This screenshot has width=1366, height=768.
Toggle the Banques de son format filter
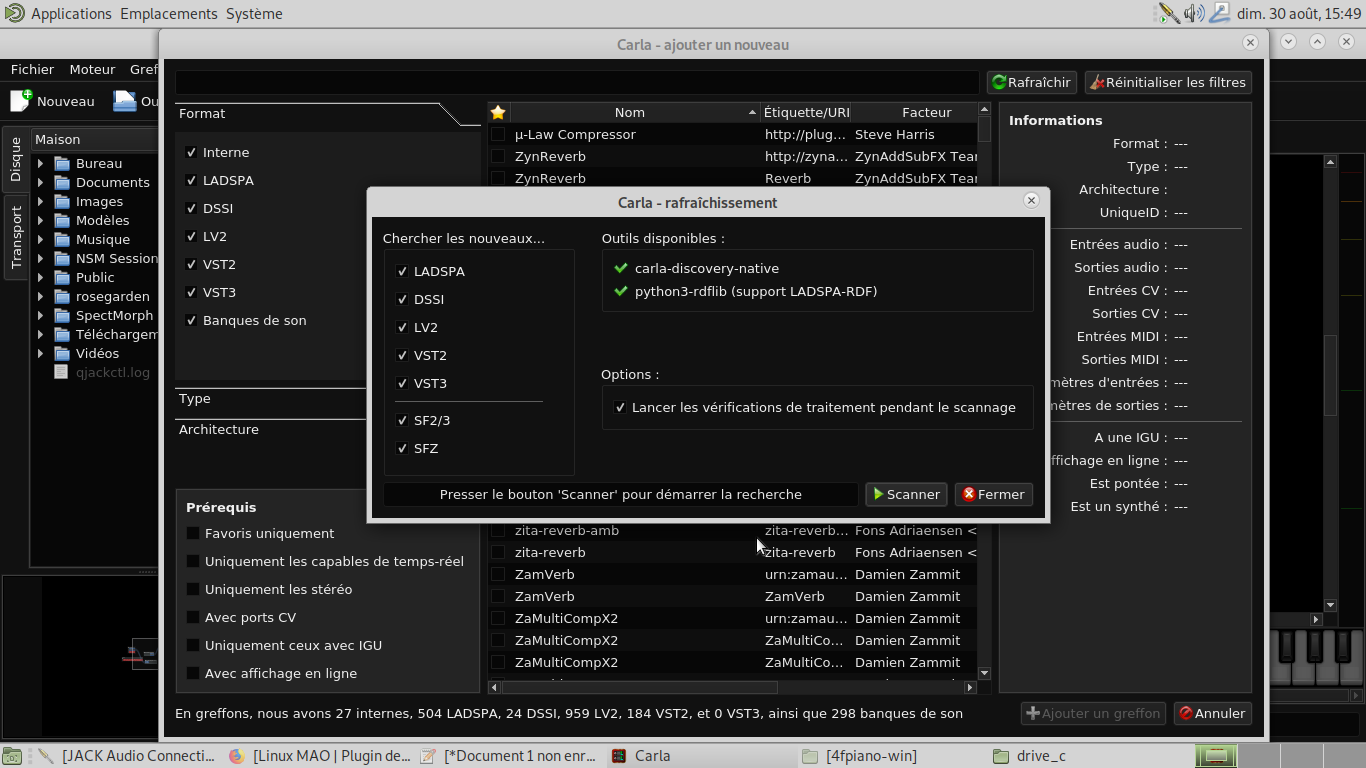pos(192,320)
